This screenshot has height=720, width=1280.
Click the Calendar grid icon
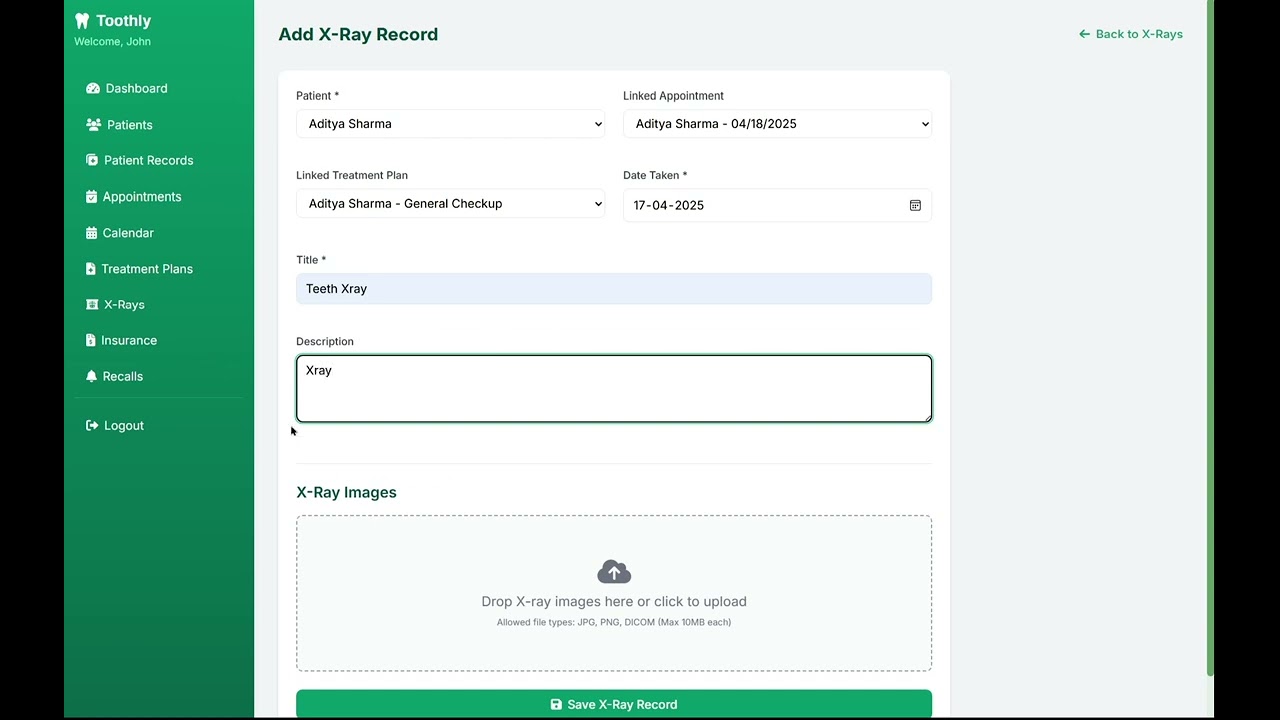[92, 233]
